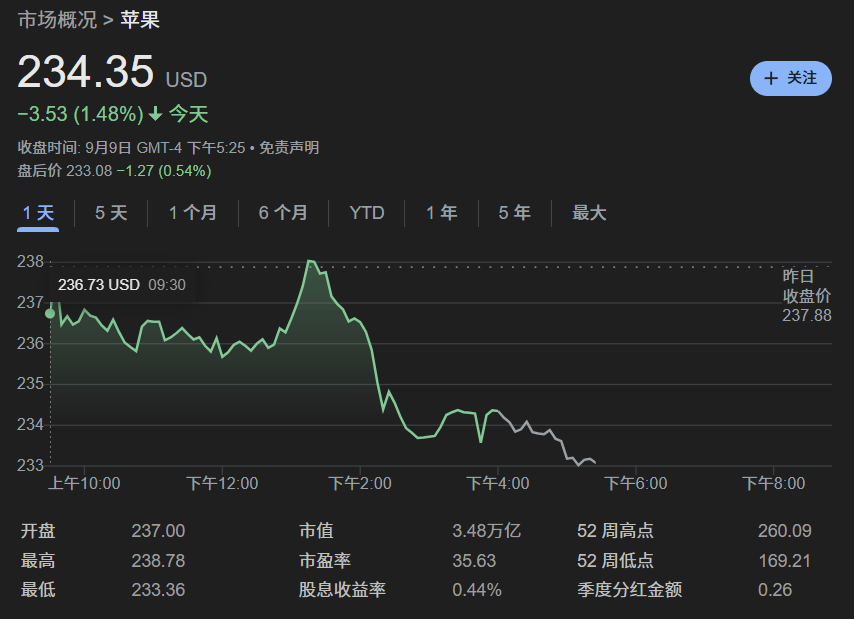Click the 股息收益率 value 0.44%
Screen dimensions: 854x619
(x=476, y=590)
